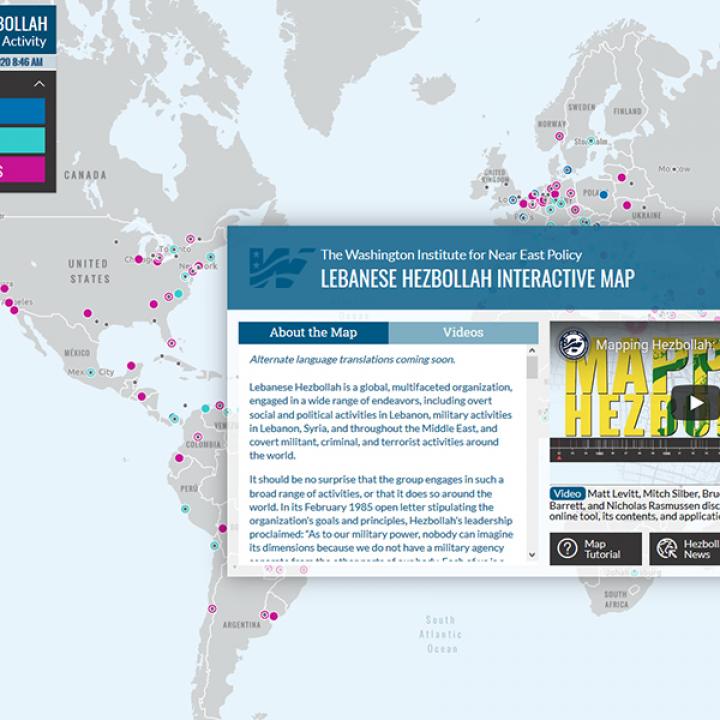Viewport: 720px width, 720px height.
Task: Click the video channel logo thumbnail
Action: 574,344
